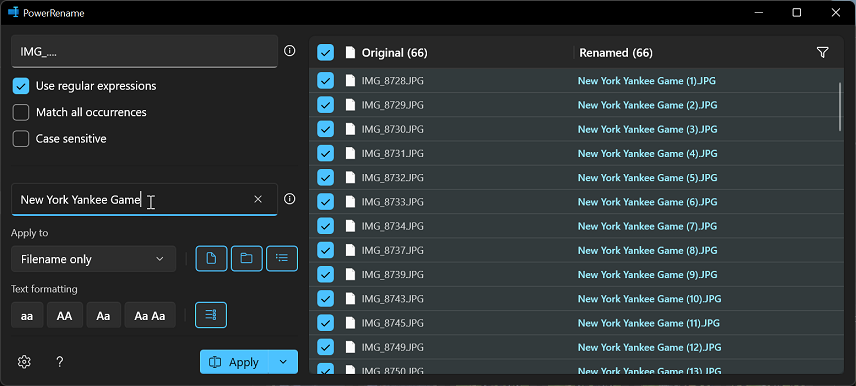The image size is (856, 386).
Task: Uncheck Use regular expressions
Action: tap(21, 86)
